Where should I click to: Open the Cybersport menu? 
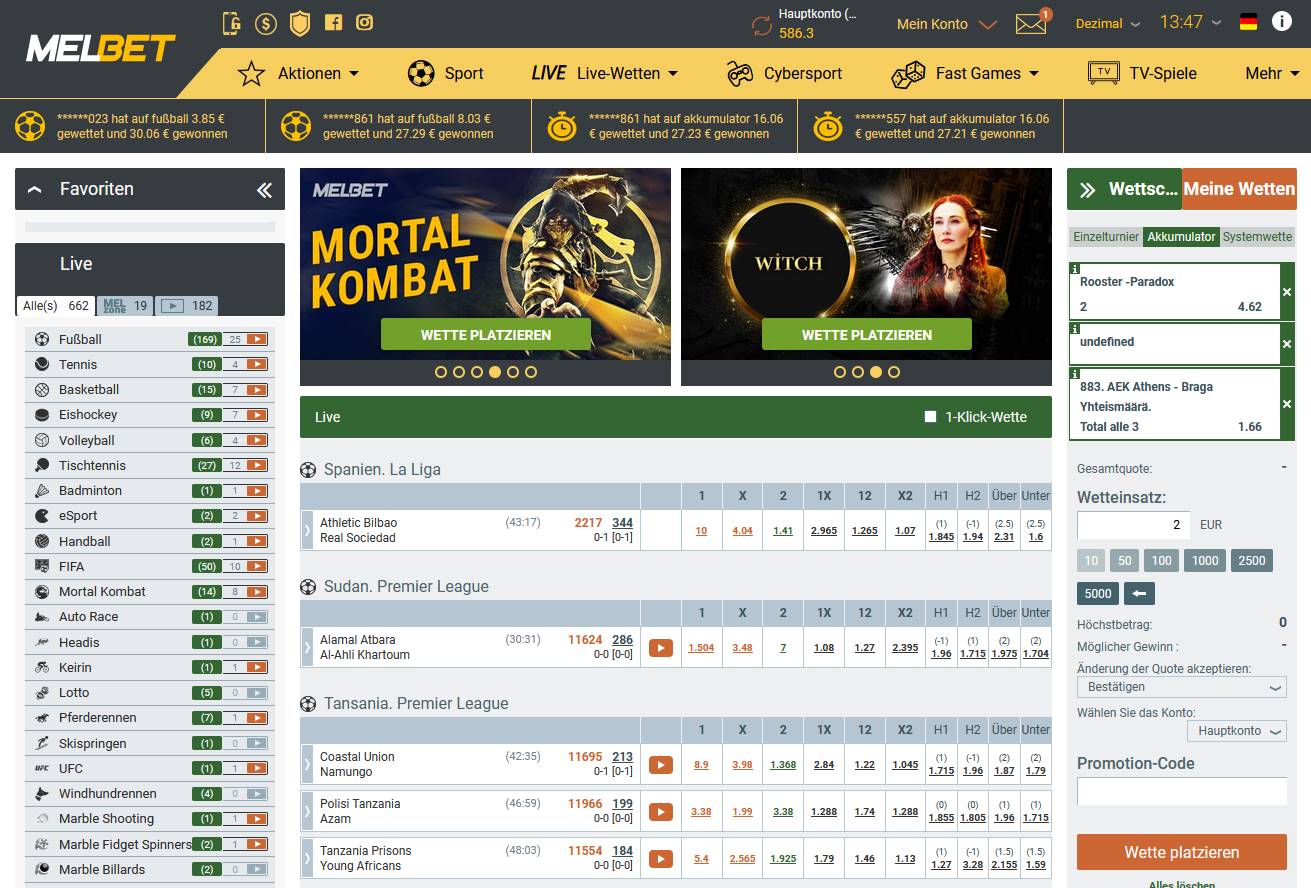click(x=784, y=73)
